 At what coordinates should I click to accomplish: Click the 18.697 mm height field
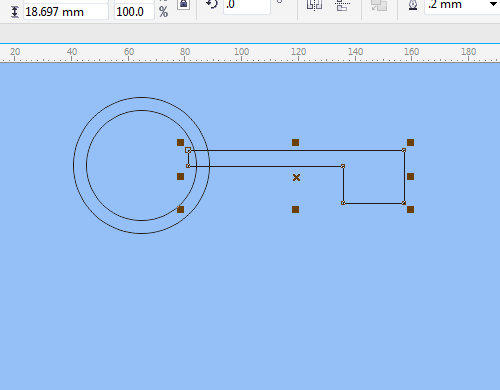(x=66, y=12)
